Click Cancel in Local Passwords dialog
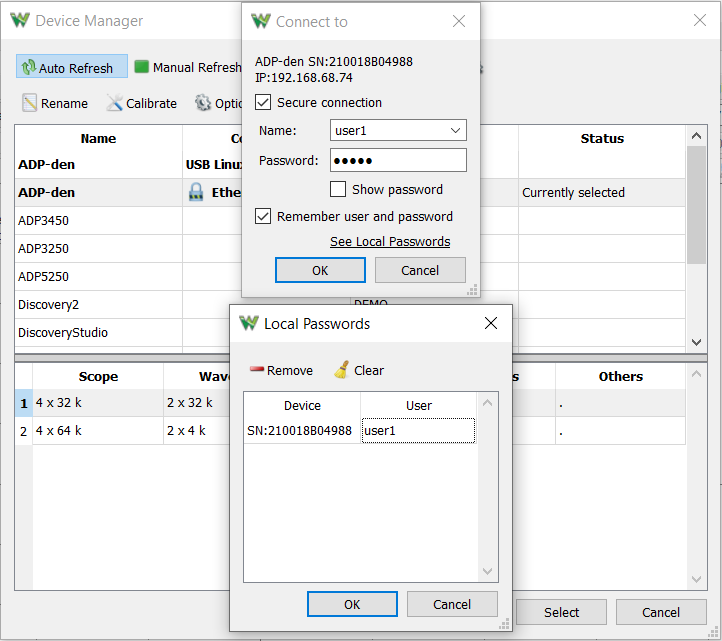The height and width of the screenshot is (641, 722). 452,604
